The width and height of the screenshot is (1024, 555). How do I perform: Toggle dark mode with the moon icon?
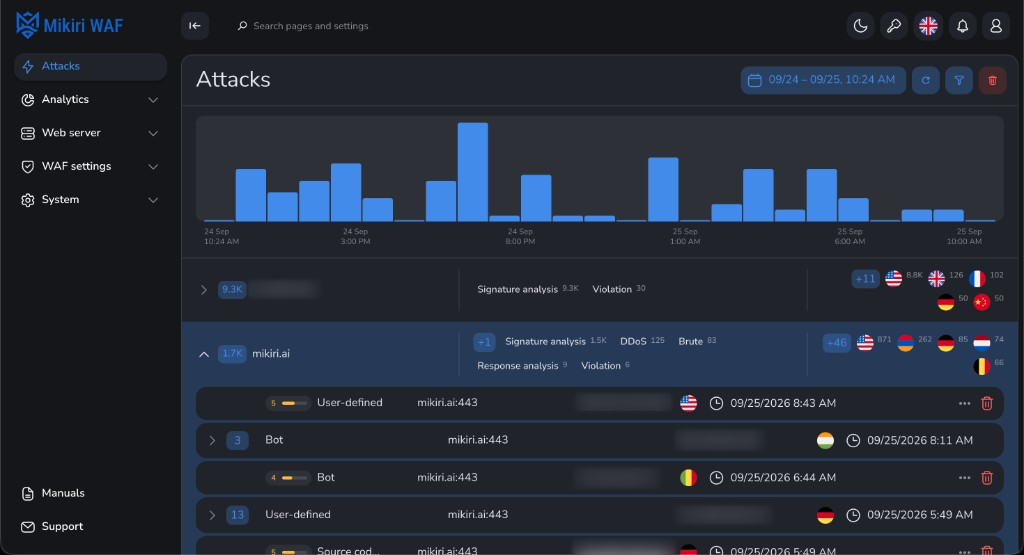pos(860,25)
